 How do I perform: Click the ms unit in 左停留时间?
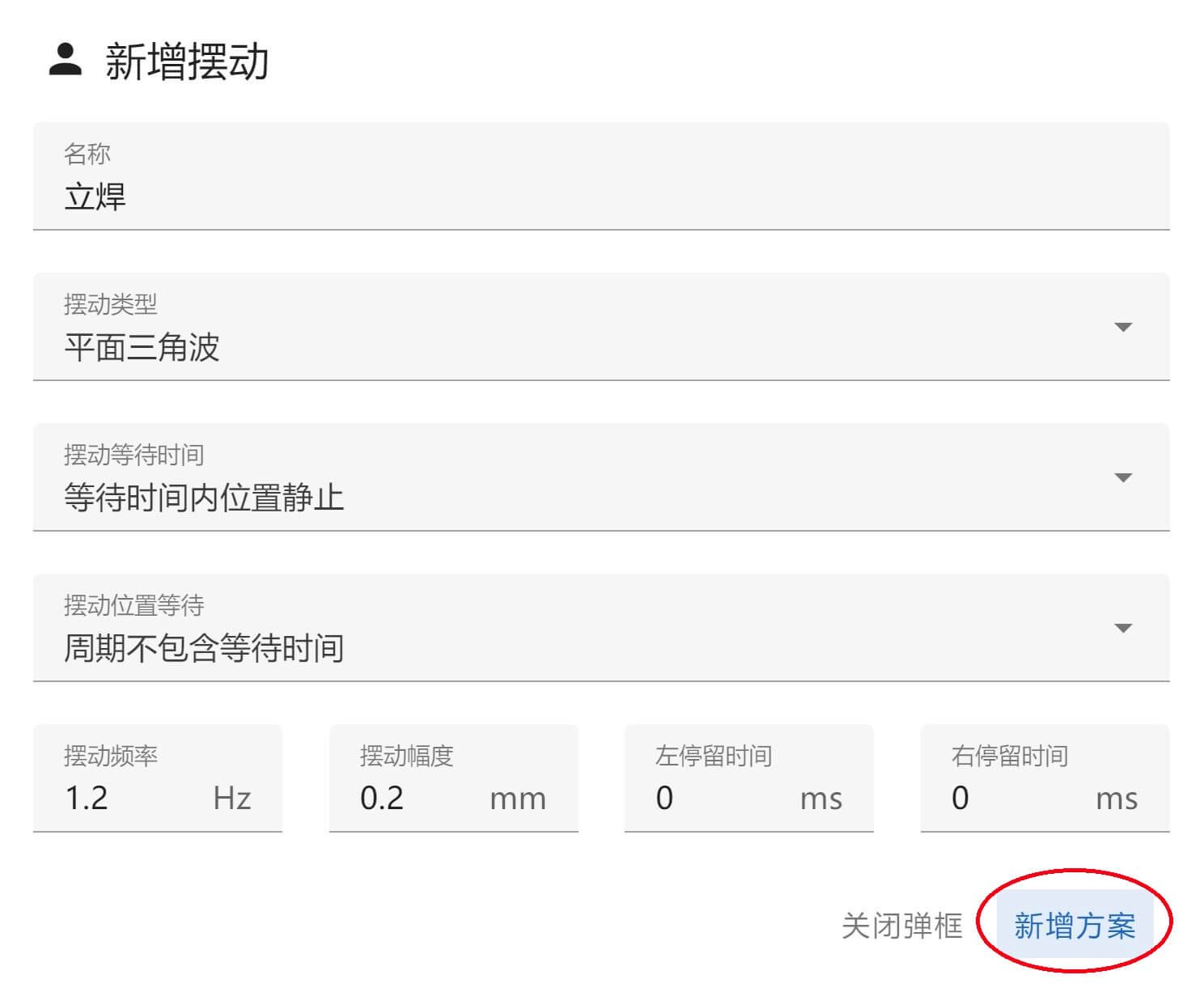pos(821,799)
